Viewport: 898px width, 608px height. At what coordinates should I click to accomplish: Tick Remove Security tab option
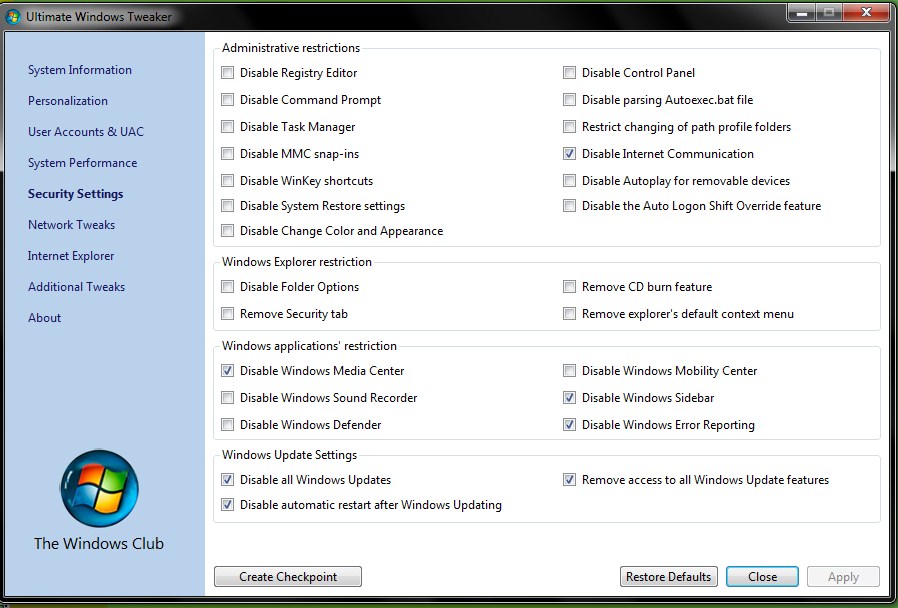click(x=227, y=314)
